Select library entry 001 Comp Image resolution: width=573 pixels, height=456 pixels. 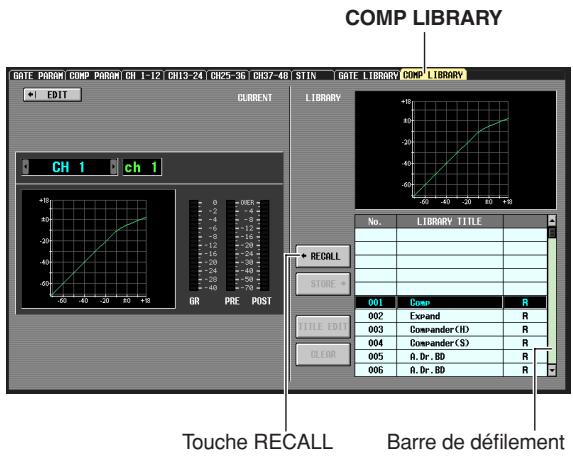click(451, 303)
